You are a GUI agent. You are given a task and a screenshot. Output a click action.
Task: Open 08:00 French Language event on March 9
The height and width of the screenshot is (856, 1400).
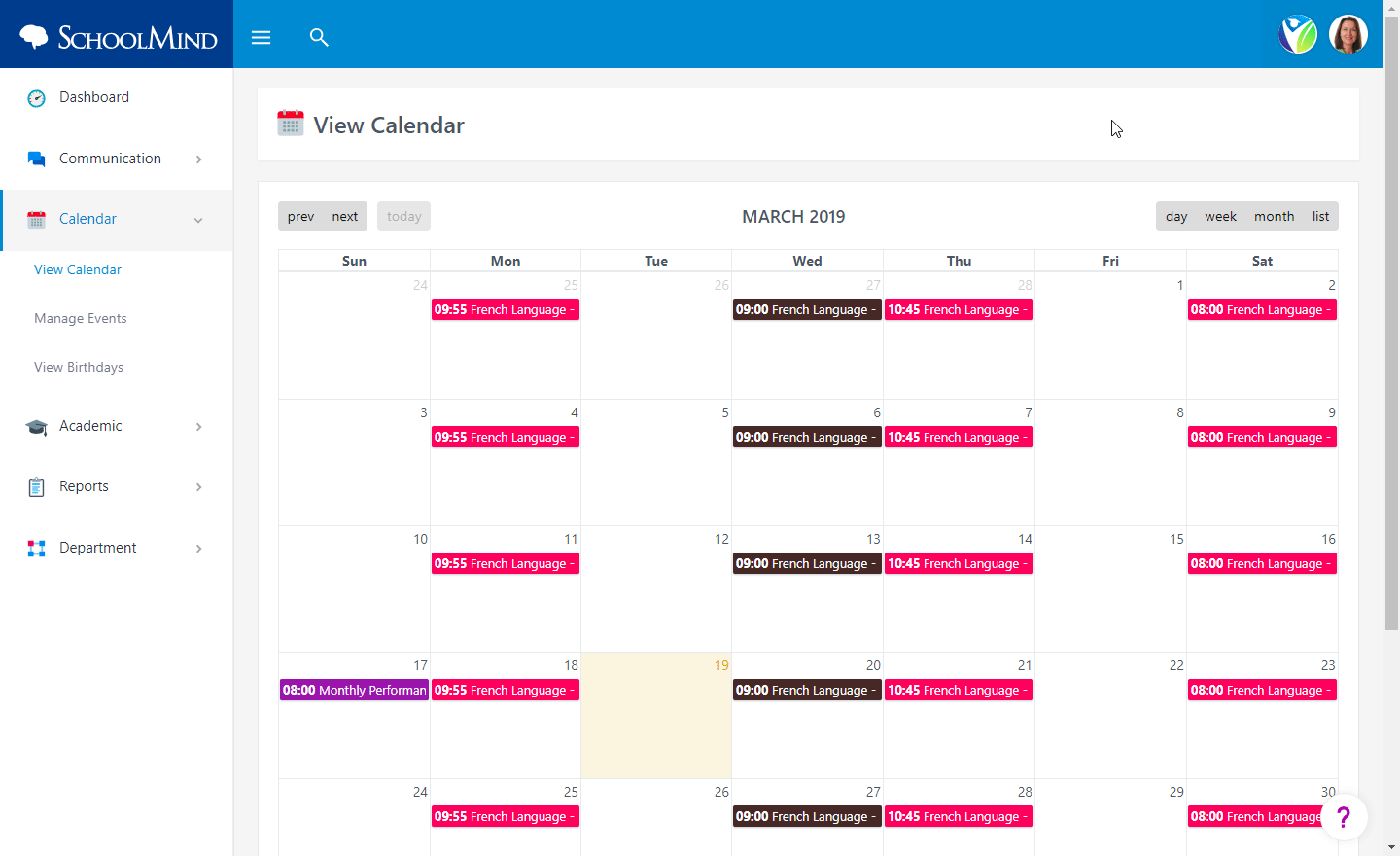click(1262, 437)
